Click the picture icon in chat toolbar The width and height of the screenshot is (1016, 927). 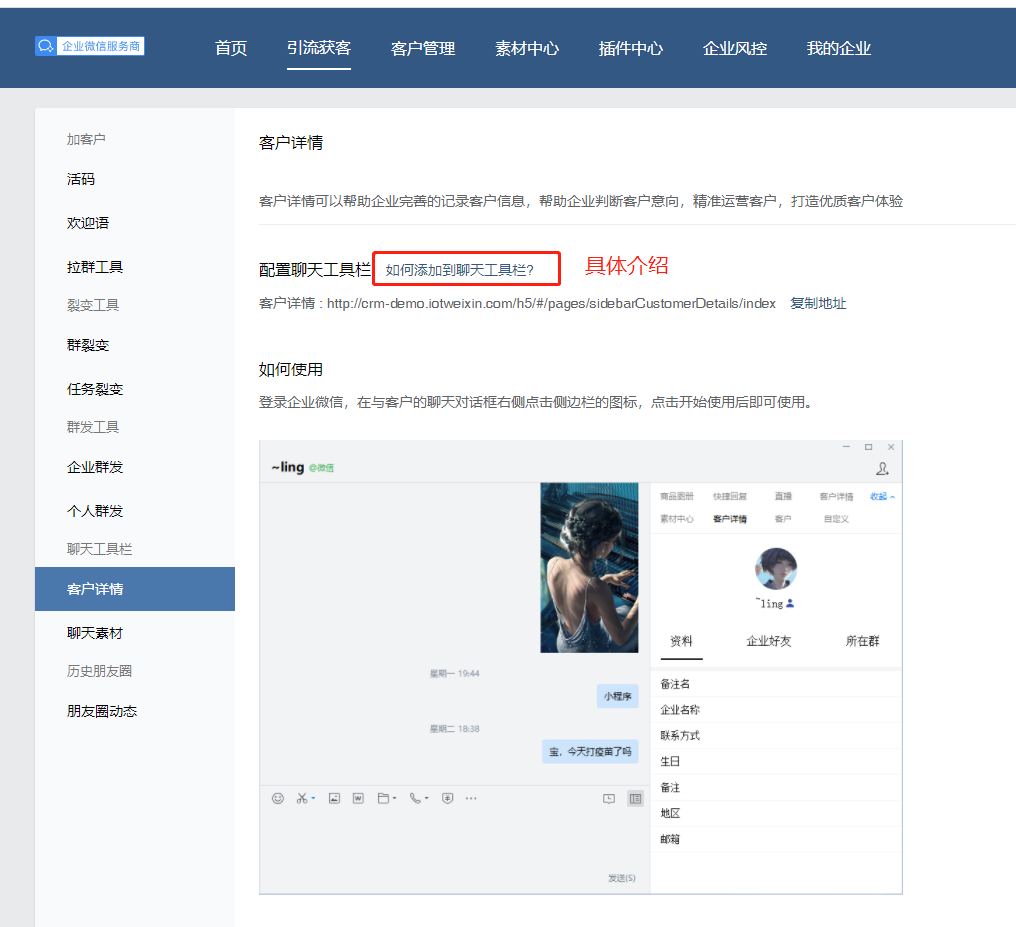point(334,798)
